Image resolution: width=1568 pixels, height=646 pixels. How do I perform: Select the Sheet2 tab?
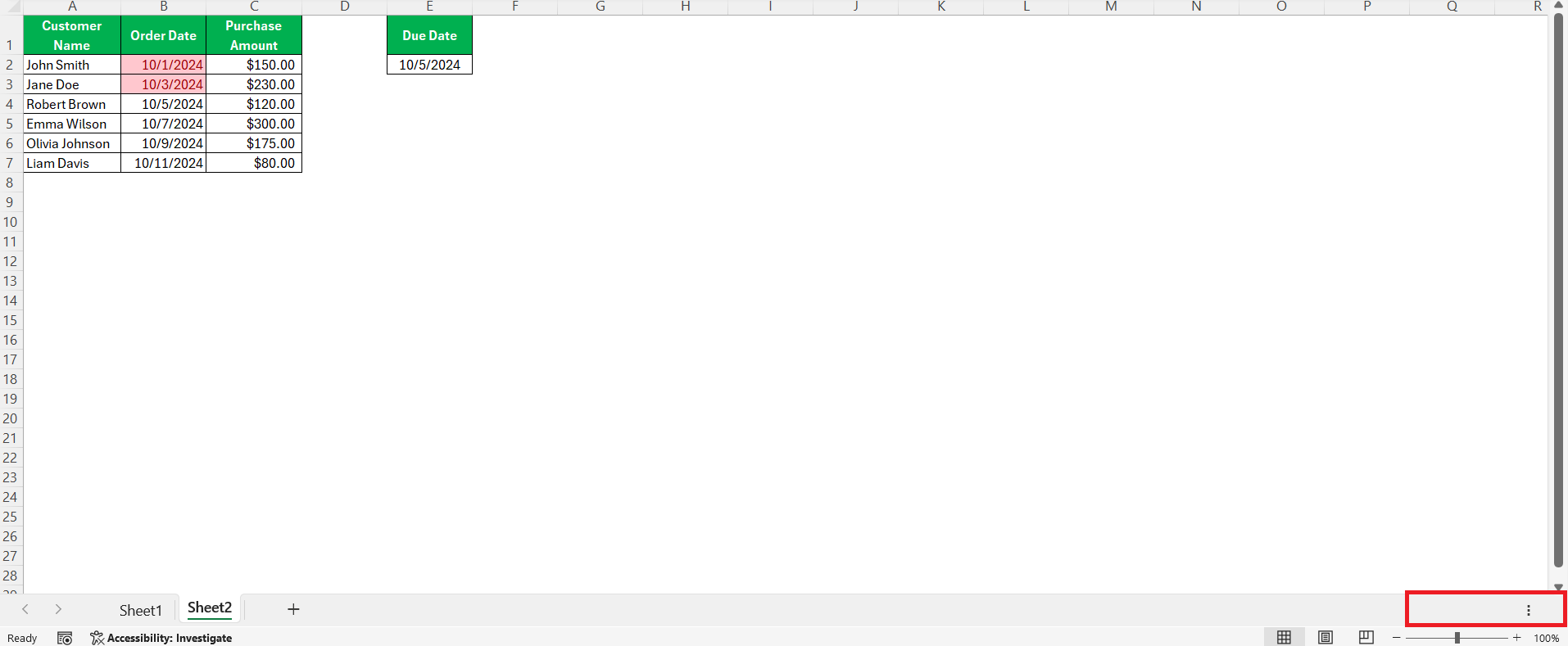210,608
